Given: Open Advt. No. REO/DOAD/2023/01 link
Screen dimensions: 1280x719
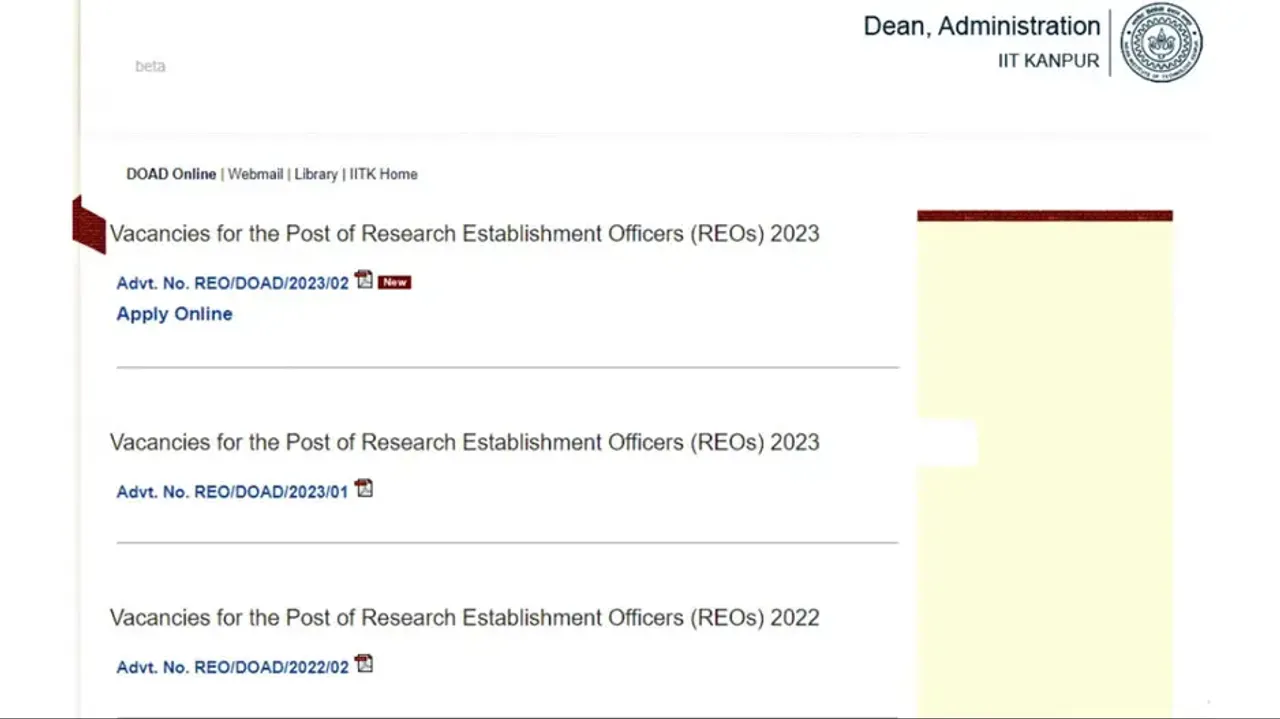Looking at the screenshot, I should [x=232, y=491].
